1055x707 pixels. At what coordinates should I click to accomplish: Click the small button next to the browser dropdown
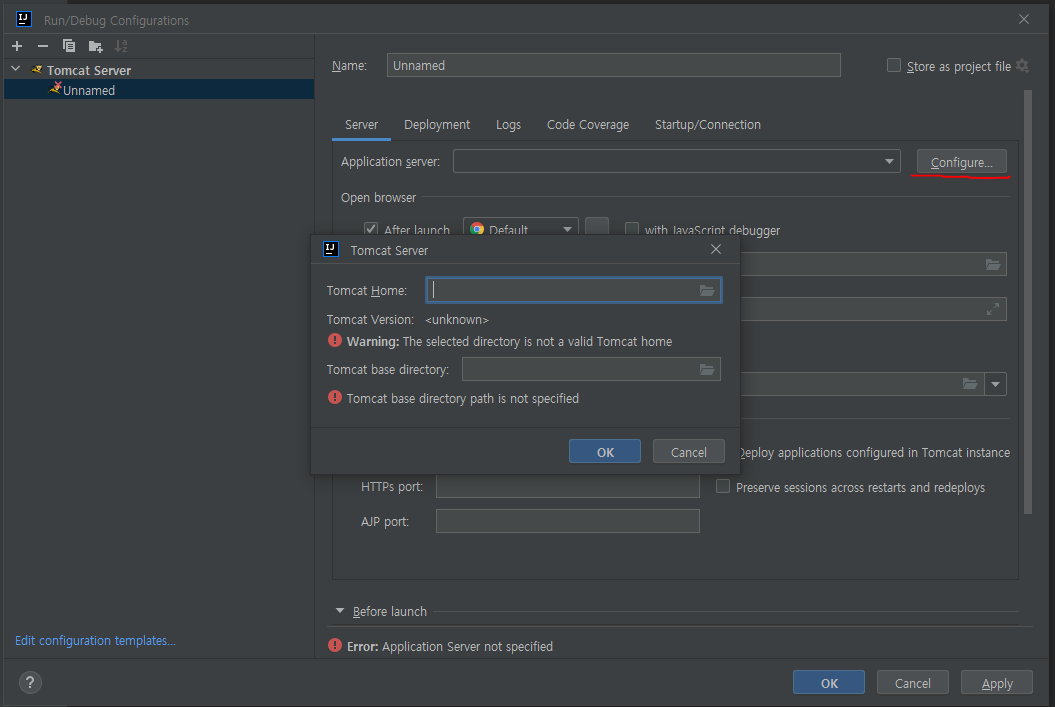click(x=597, y=227)
